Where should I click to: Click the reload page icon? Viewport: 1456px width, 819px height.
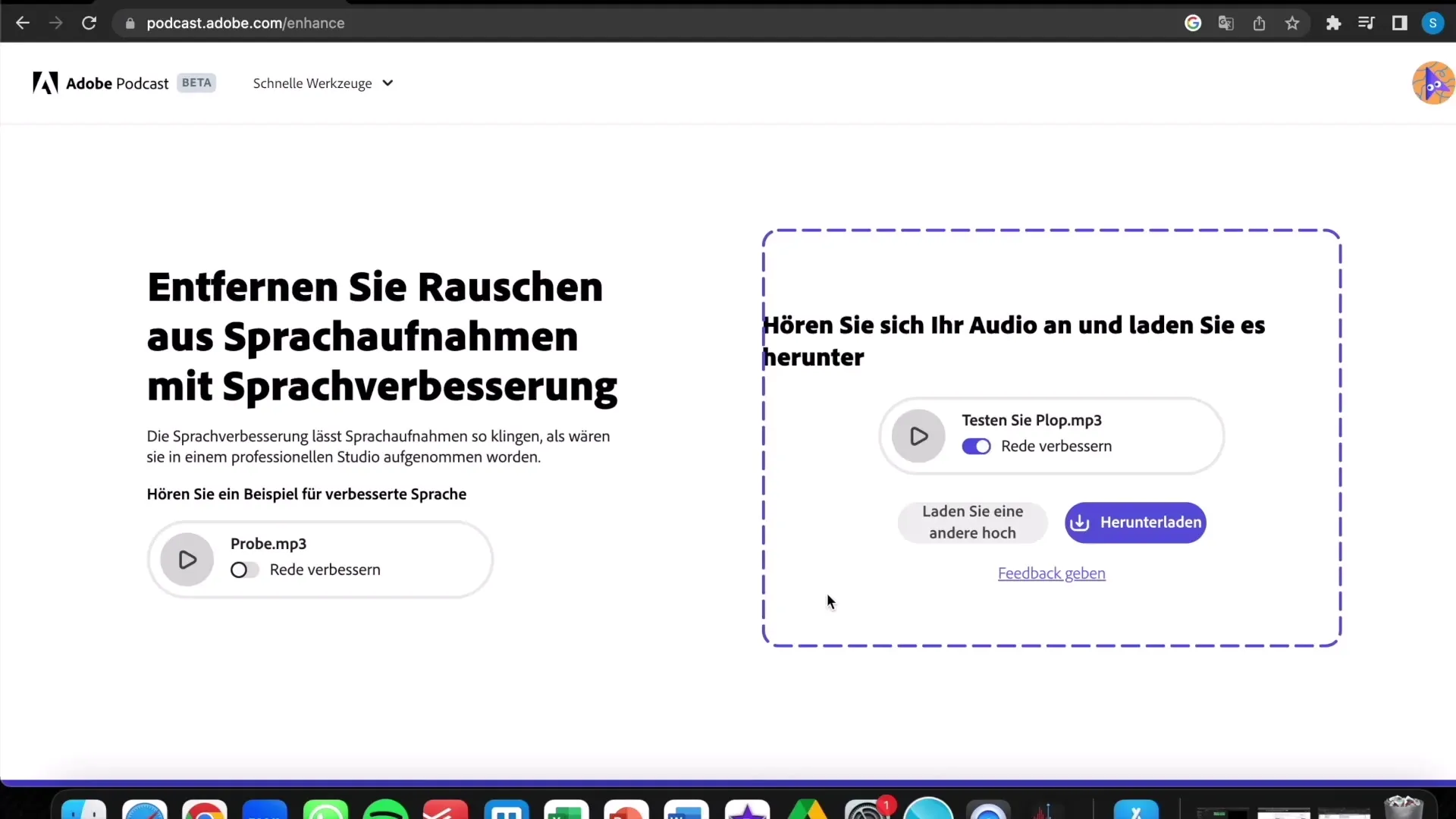click(x=89, y=23)
